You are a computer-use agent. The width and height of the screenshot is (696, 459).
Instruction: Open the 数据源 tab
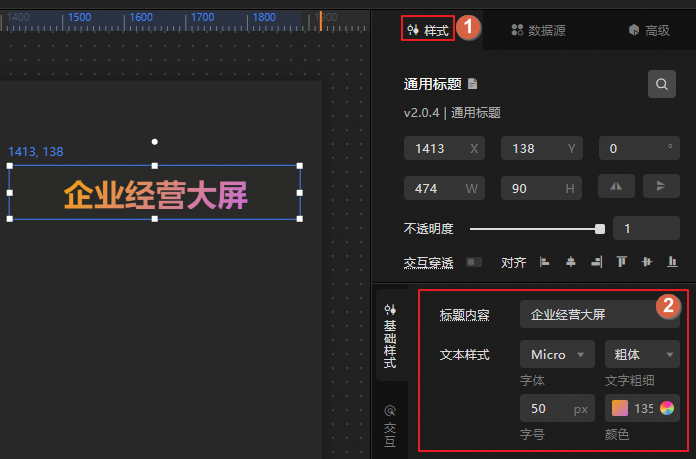tap(538, 30)
